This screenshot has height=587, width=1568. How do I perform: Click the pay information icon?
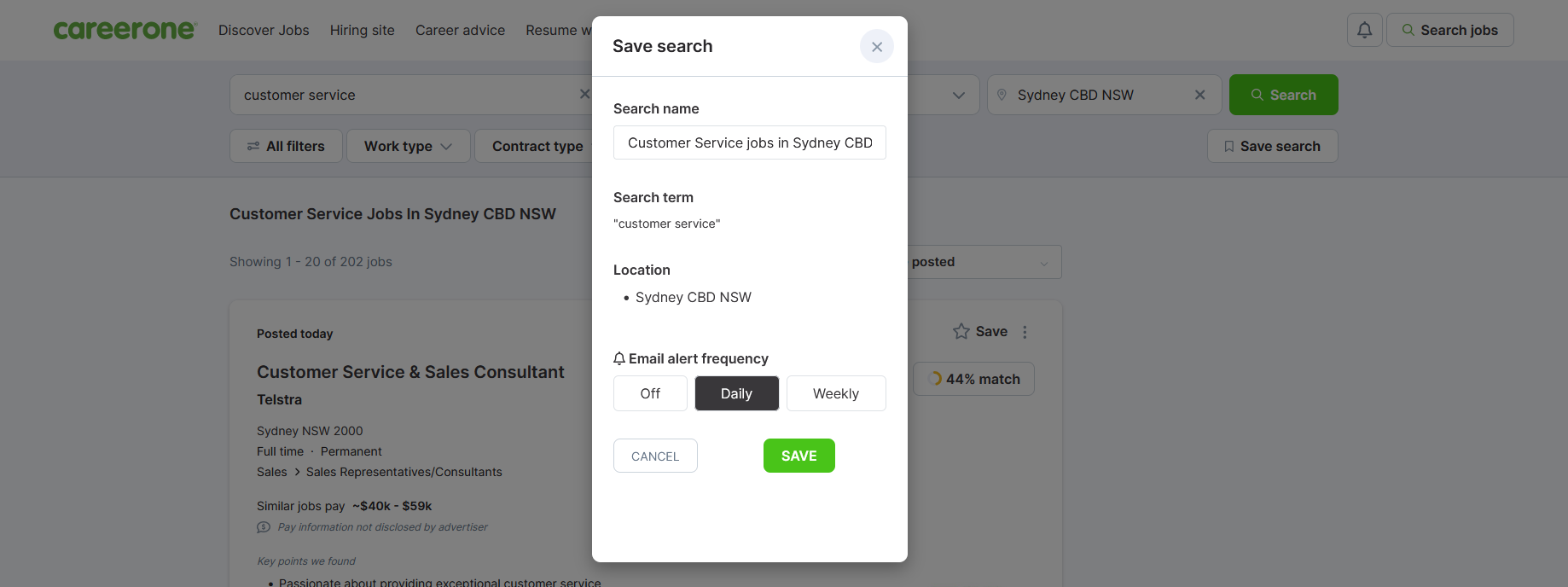(264, 527)
